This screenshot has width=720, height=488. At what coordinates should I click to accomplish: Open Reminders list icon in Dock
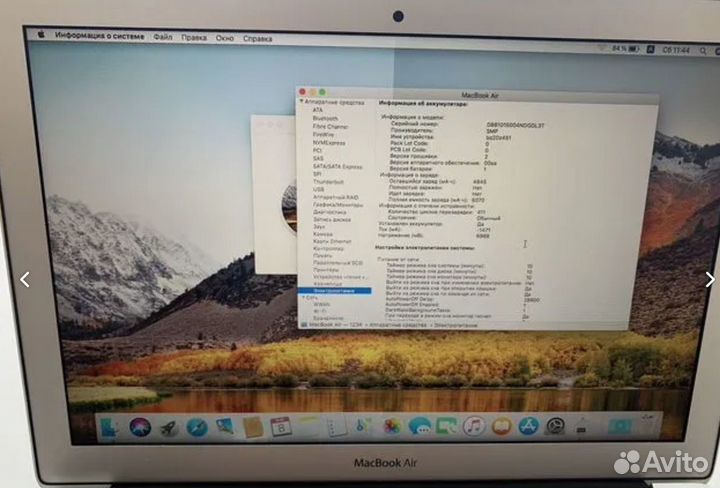coord(336,427)
